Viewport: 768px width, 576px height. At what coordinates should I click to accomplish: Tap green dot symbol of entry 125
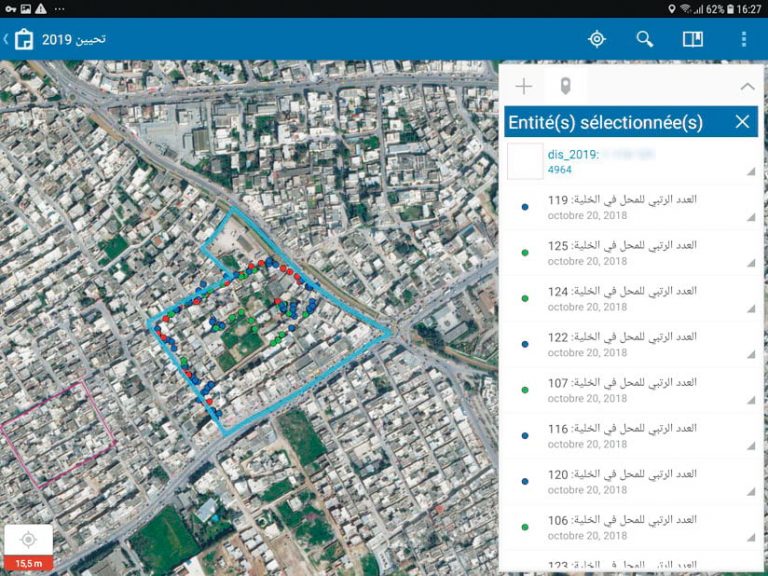pos(525,253)
